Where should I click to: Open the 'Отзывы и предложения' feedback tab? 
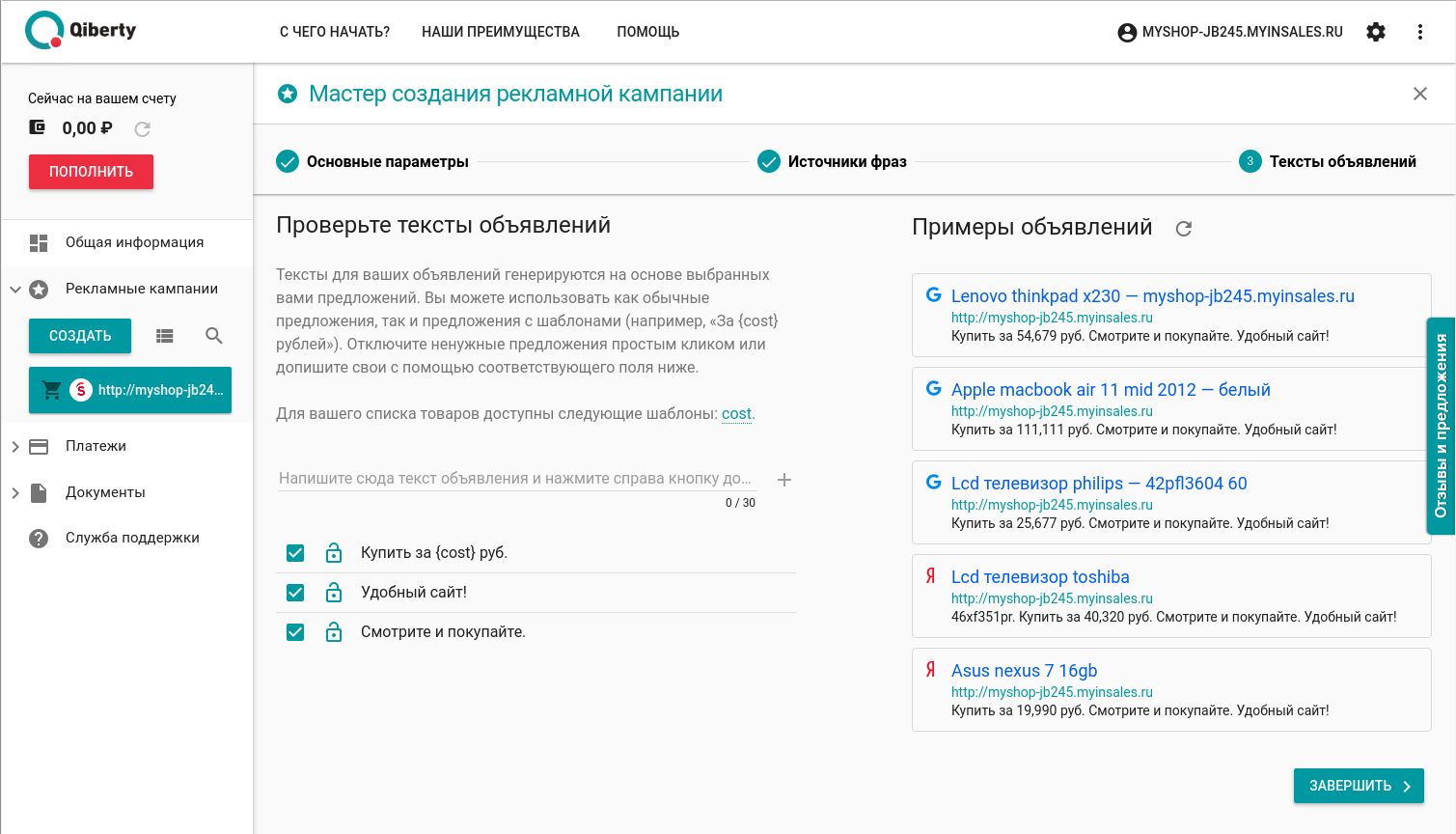point(1441,426)
